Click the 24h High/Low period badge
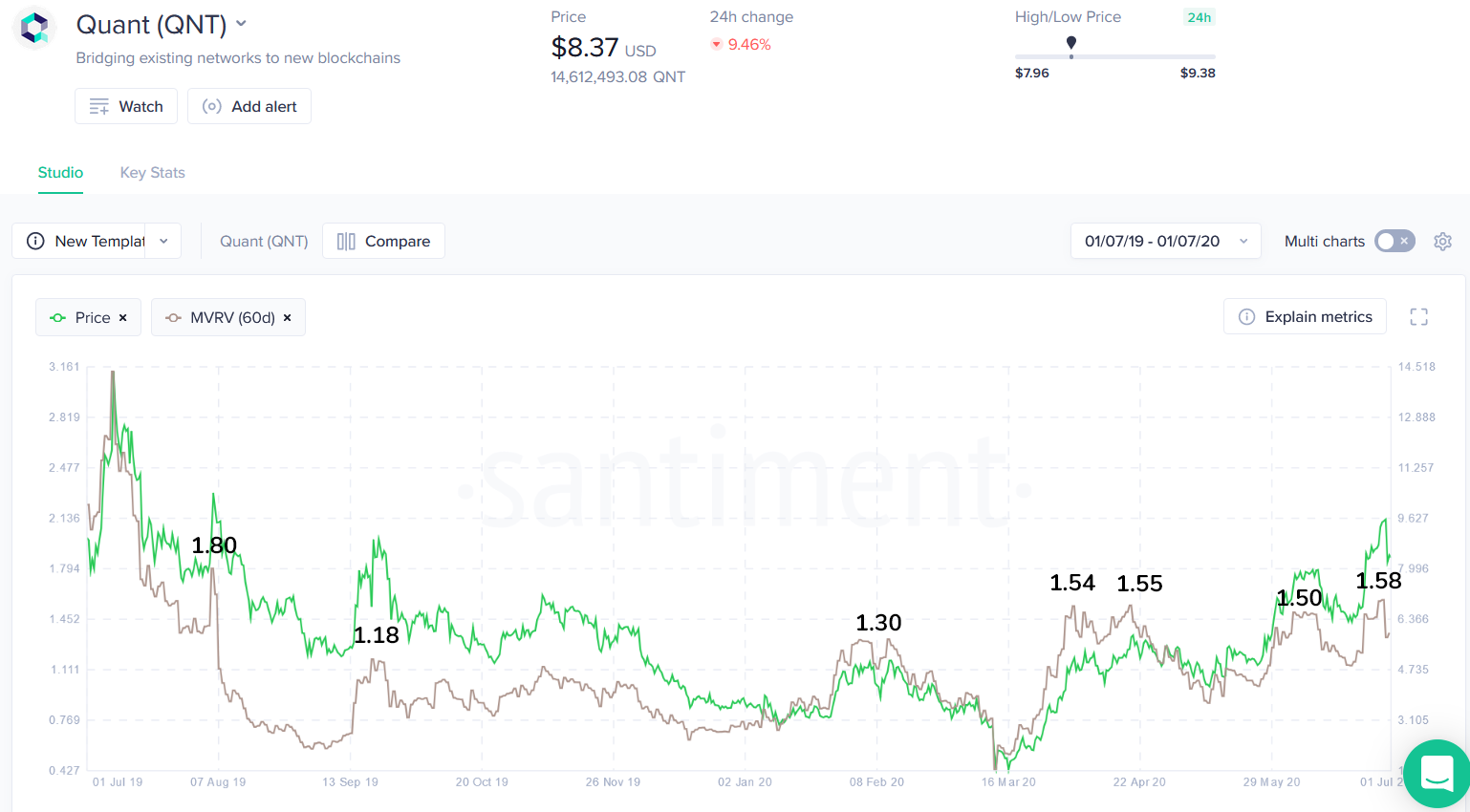 point(1200,17)
